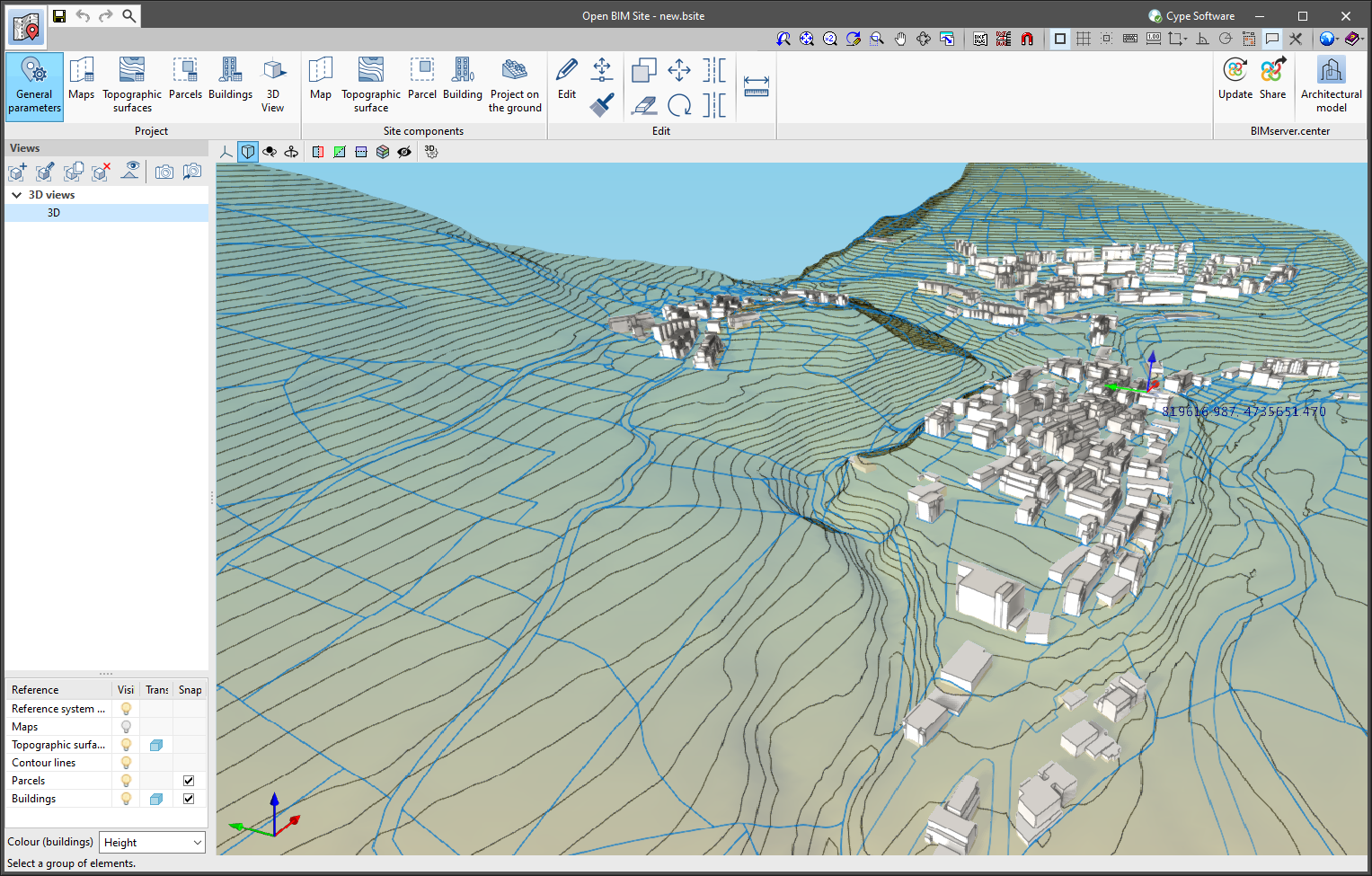Toggle the Snap checkbox for Parcels

point(189,780)
